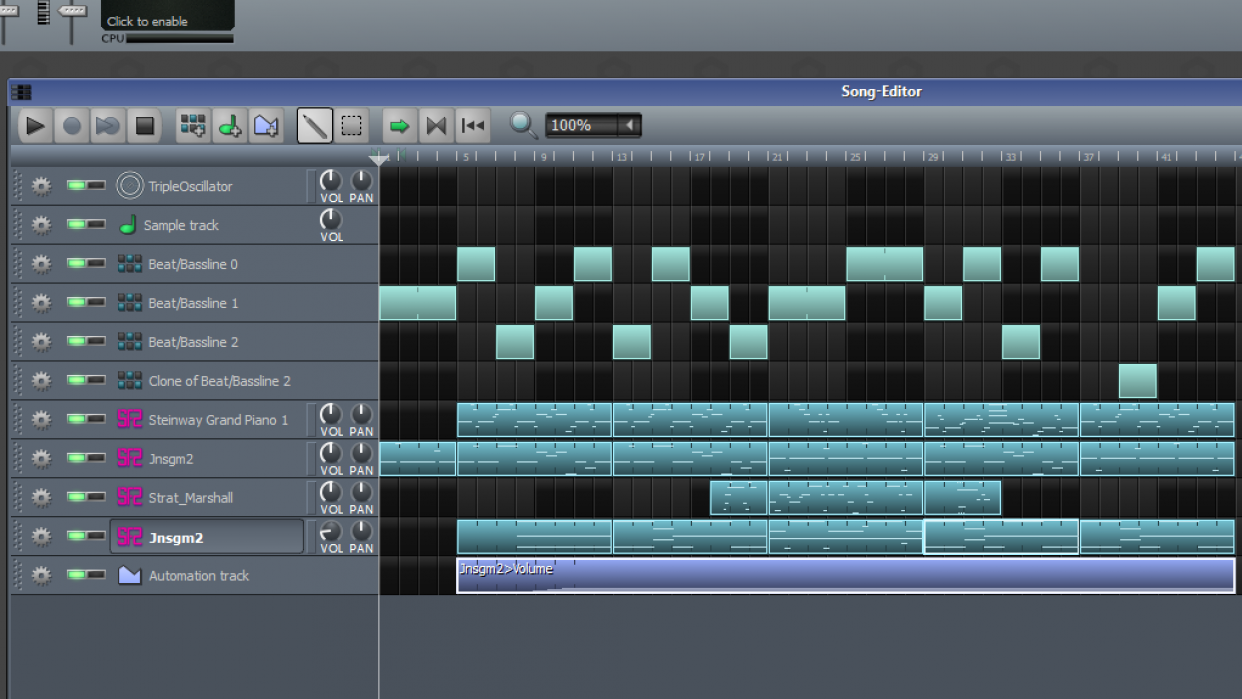Viewport: 1242px width, 699px height.
Task: Click the TripleOscillator instrument icon
Action: 130,186
